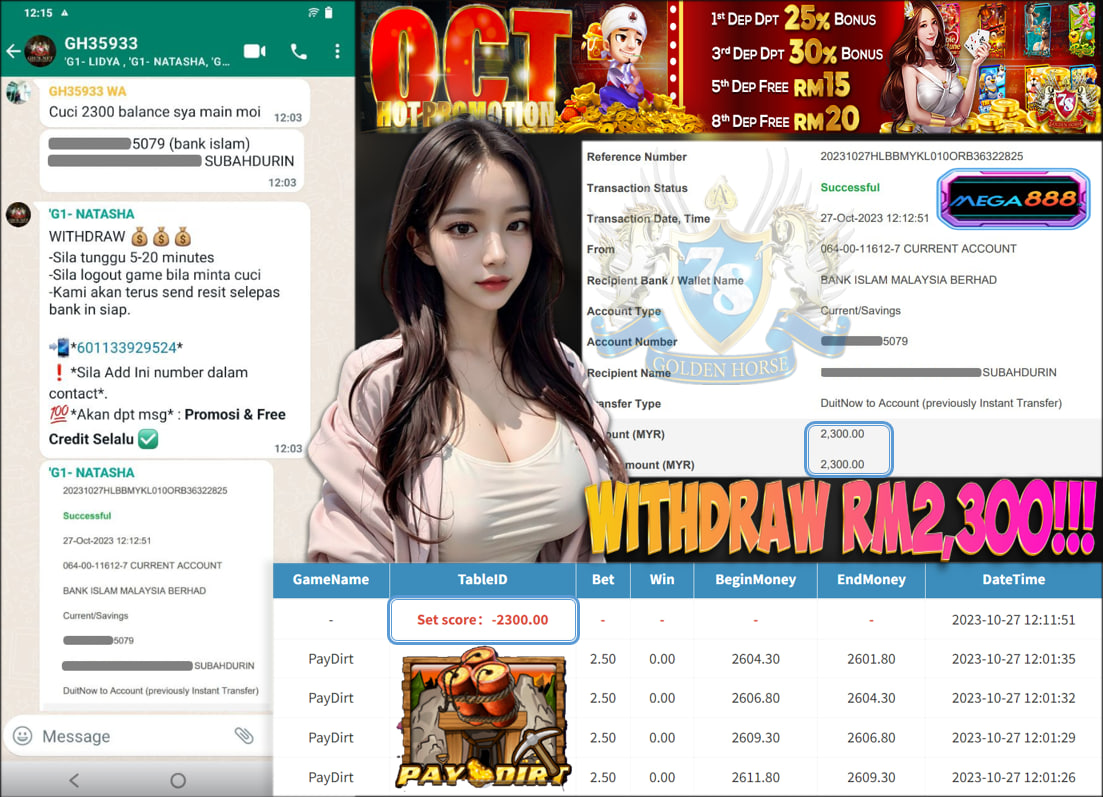Viewport: 1103px width, 797px height.
Task: Click '8th Dep Free RM20' promo line
Action: point(785,120)
